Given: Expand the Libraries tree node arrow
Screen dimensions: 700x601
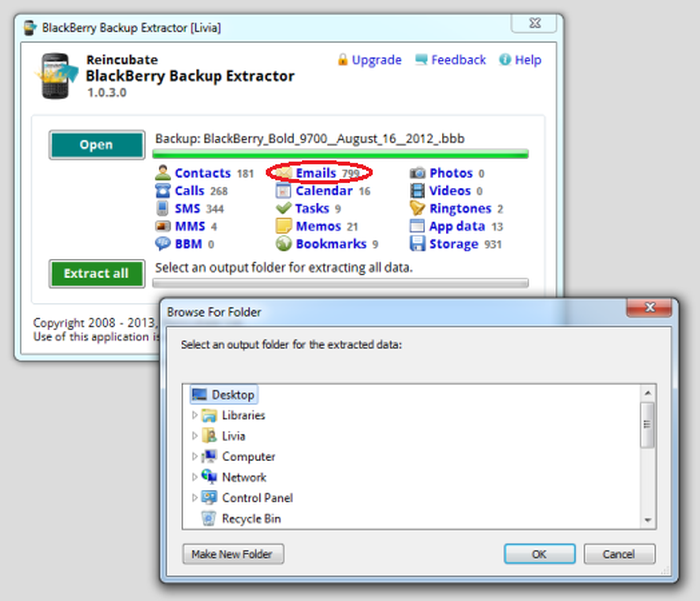Looking at the screenshot, I should pos(195,415).
